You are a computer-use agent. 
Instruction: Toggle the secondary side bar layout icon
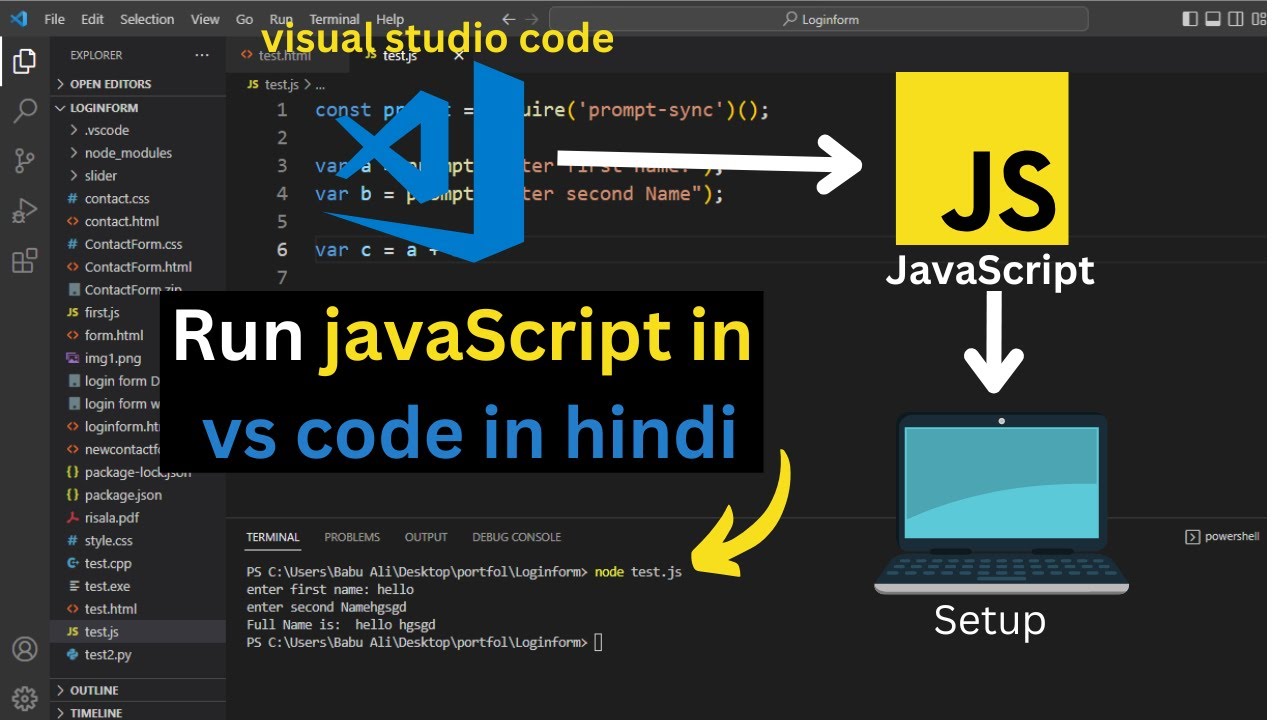click(x=1236, y=19)
